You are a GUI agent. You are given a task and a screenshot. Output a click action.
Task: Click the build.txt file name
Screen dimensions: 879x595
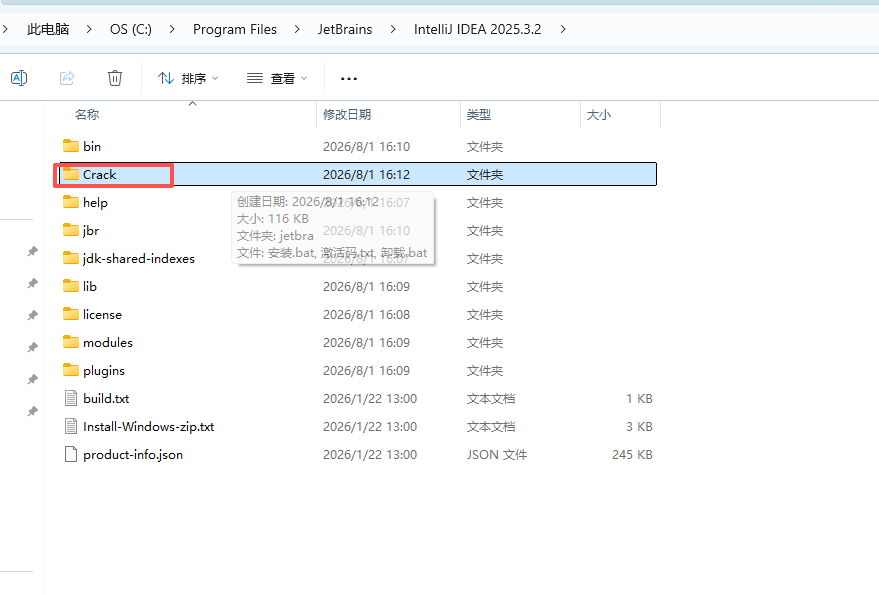[x=106, y=399]
